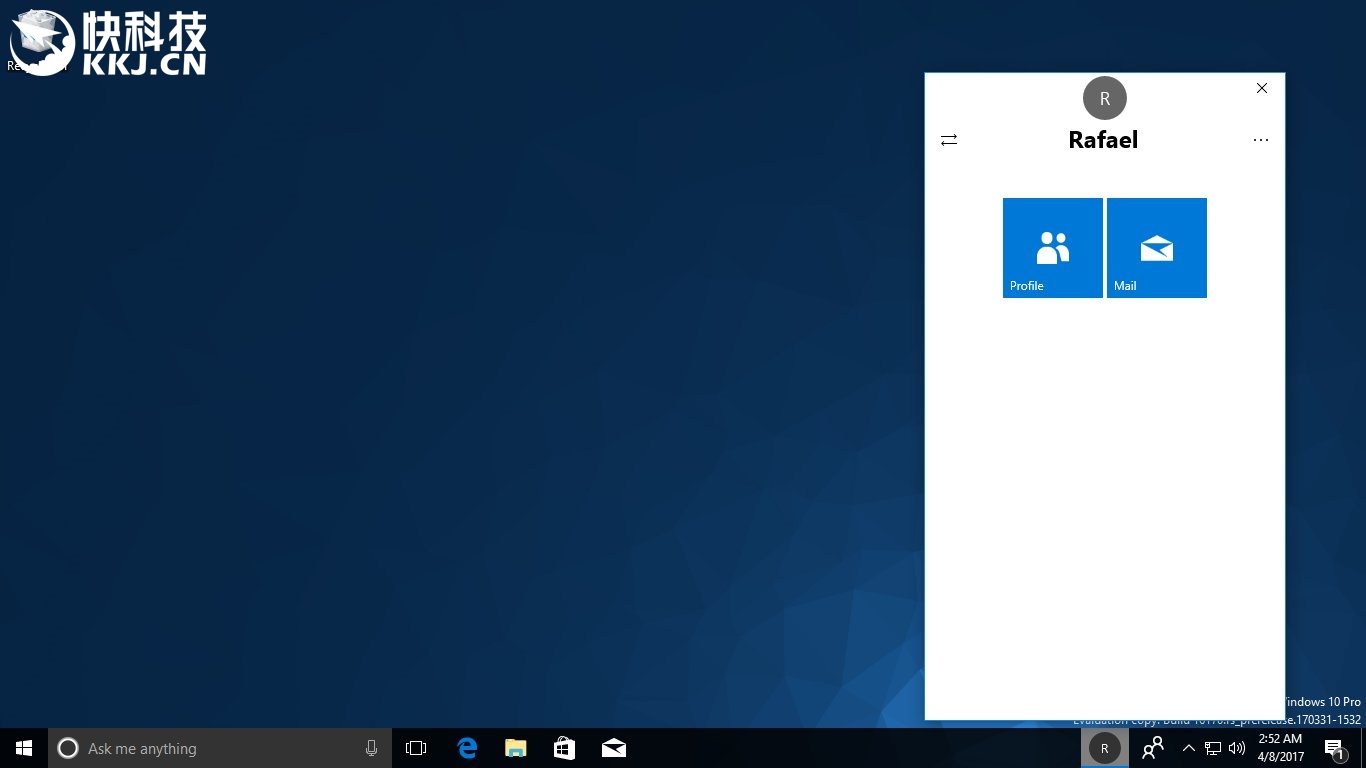Click the pinned R contact on taskbar
This screenshot has height=768, width=1366.
[x=1104, y=748]
